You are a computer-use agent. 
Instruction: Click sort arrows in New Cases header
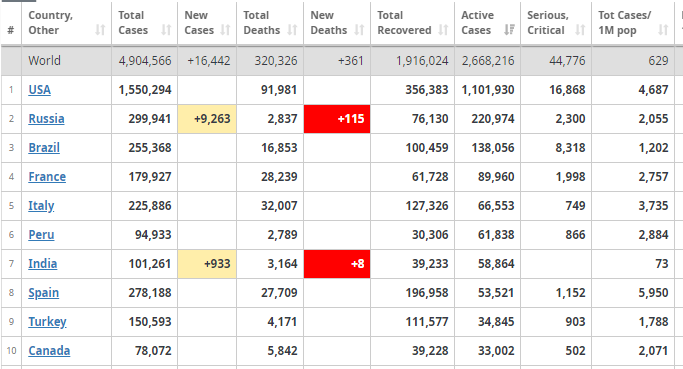(x=225, y=30)
